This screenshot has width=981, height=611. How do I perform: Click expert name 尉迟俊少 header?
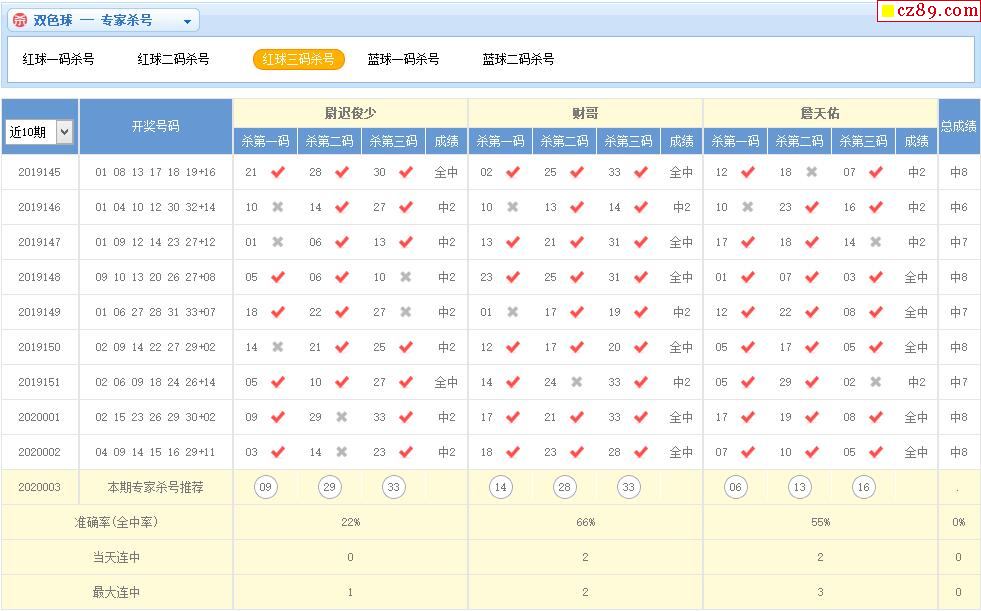[x=350, y=113]
